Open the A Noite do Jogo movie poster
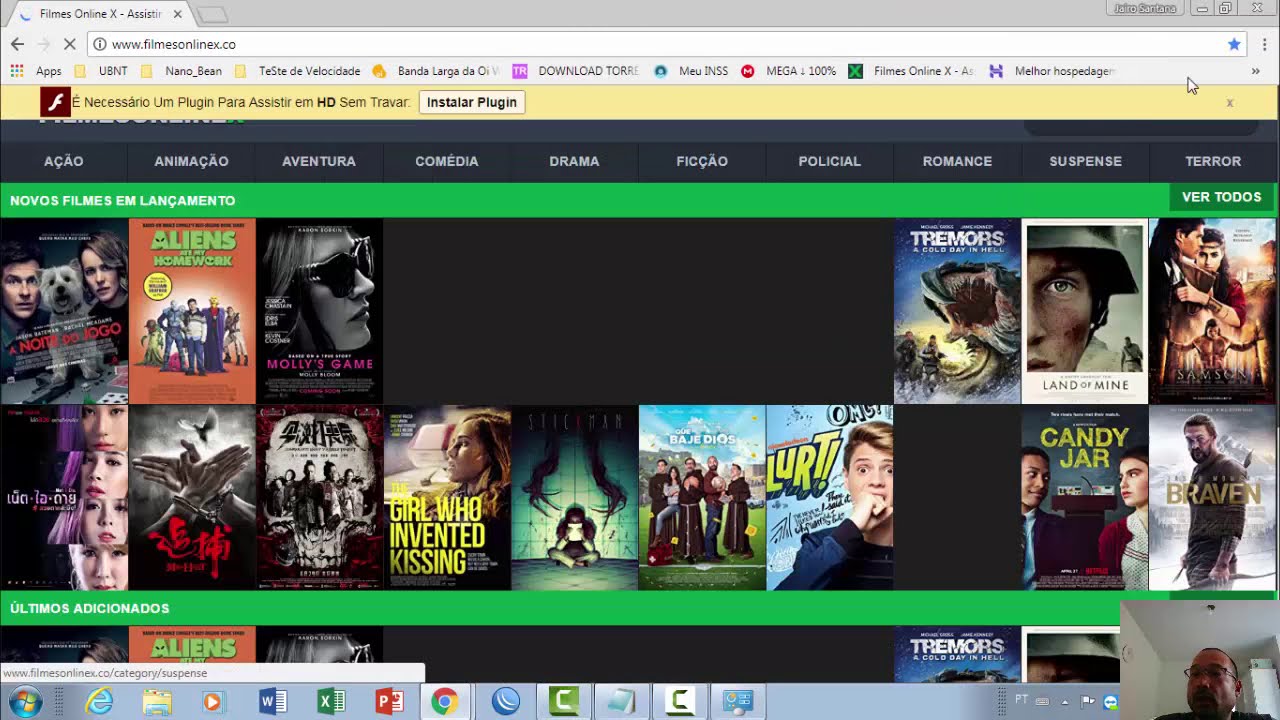Image resolution: width=1280 pixels, height=720 pixels. [64, 311]
